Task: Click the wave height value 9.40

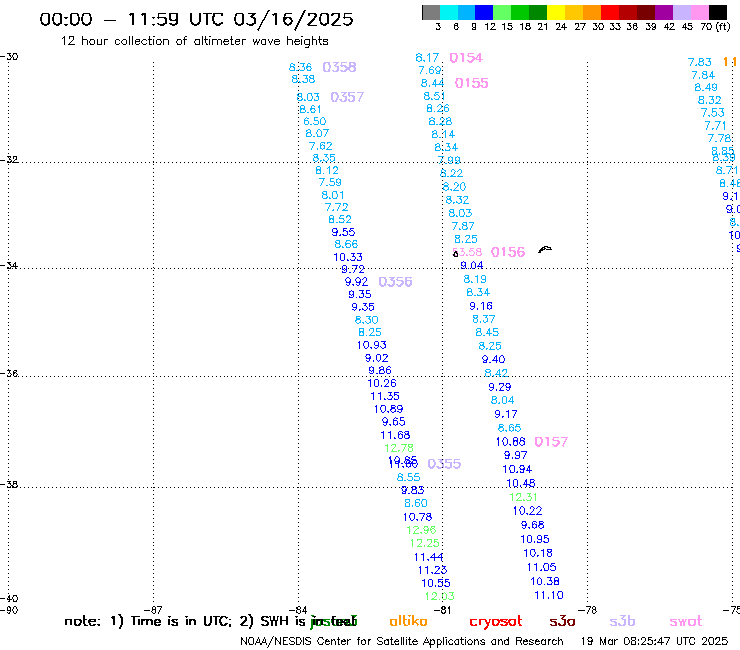Action: click(493, 359)
